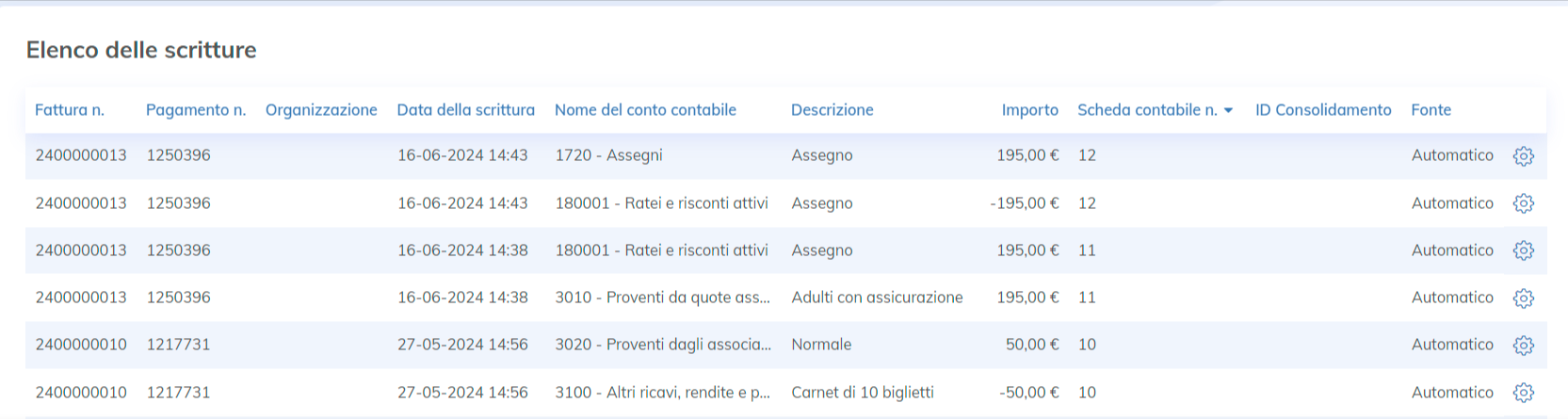The image size is (1568, 419).
Task: Toggle sort arrow next to Scheda contabile n.
Action: coord(1228,111)
